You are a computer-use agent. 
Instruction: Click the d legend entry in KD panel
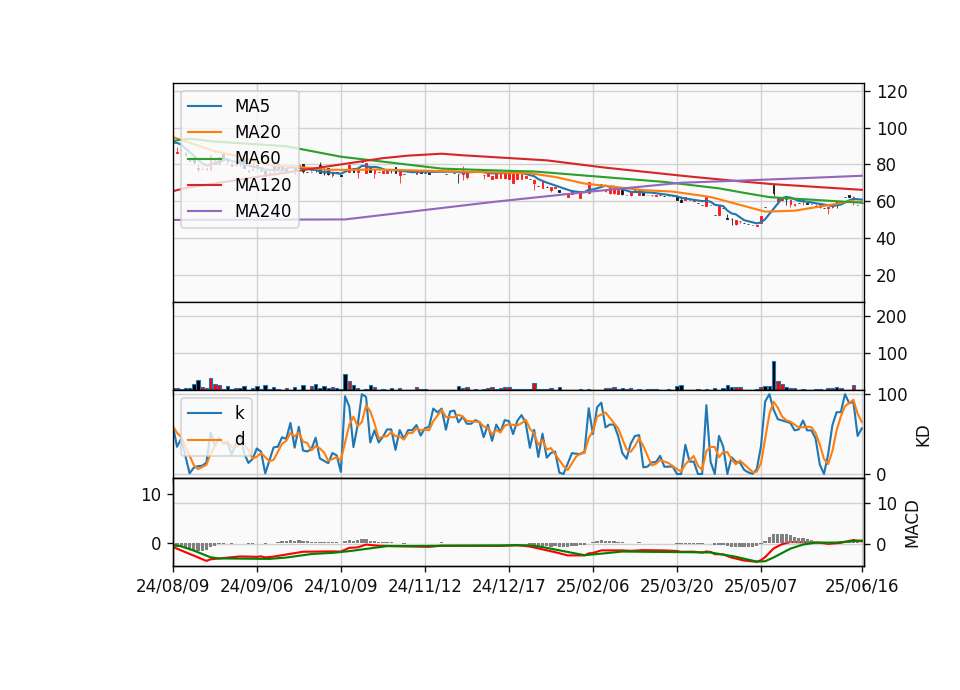[239, 439]
